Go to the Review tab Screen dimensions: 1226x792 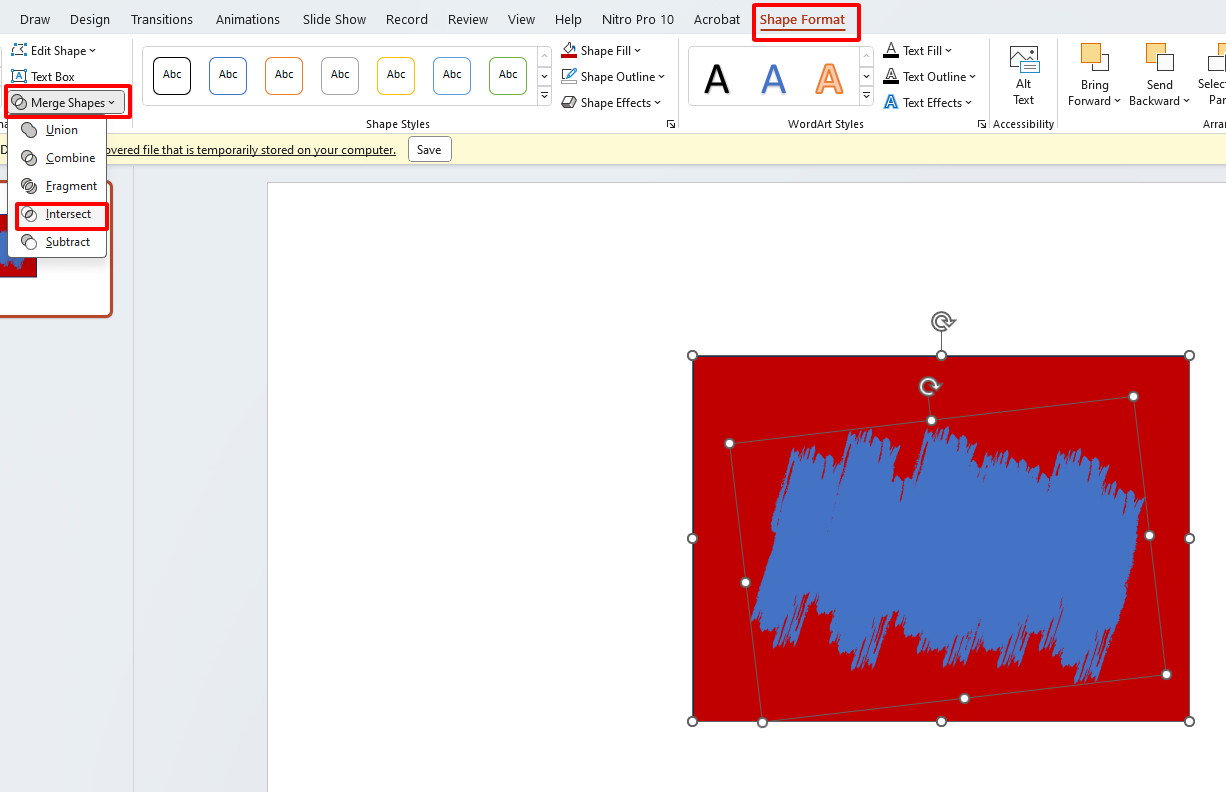468,19
